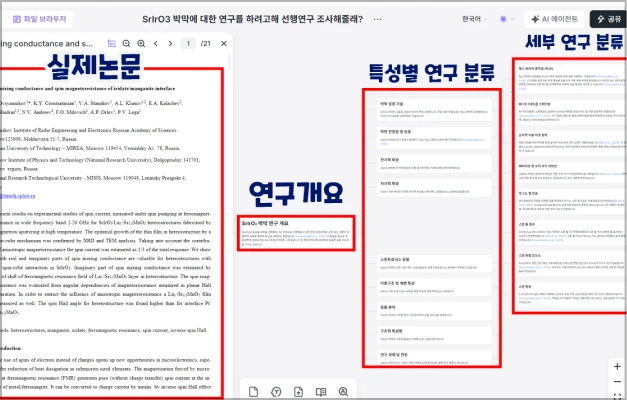Click the blue citation link in 박막 안정성 node
Screen dimensions: 627x400
click(472, 141)
